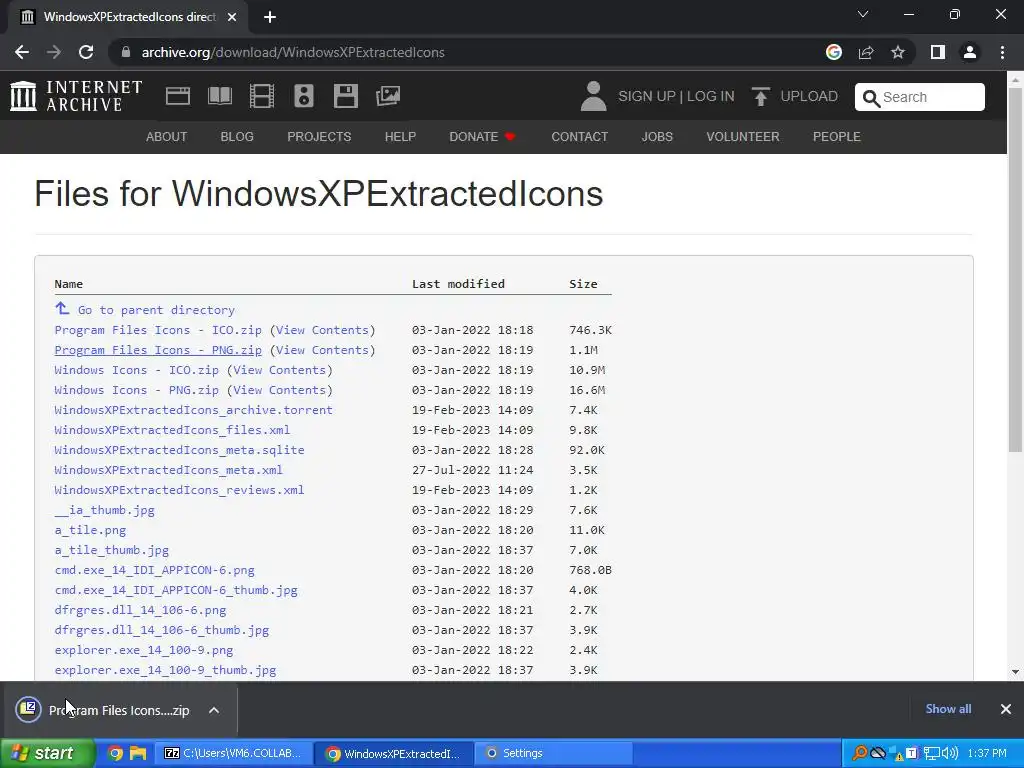Screen dimensions: 1024x768
Task: Go to parent directory link
Action: click(x=156, y=310)
